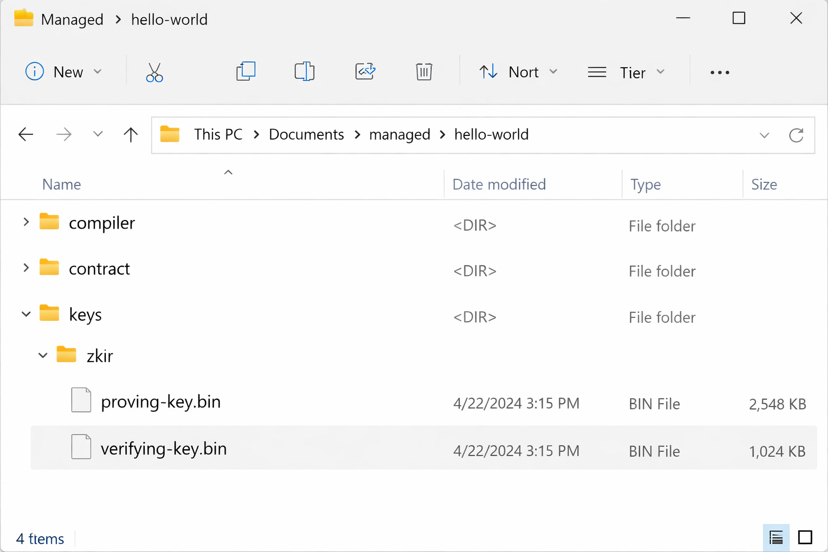Refresh the current folder view
828x552 pixels.
pyautogui.click(x=796, y=135)
